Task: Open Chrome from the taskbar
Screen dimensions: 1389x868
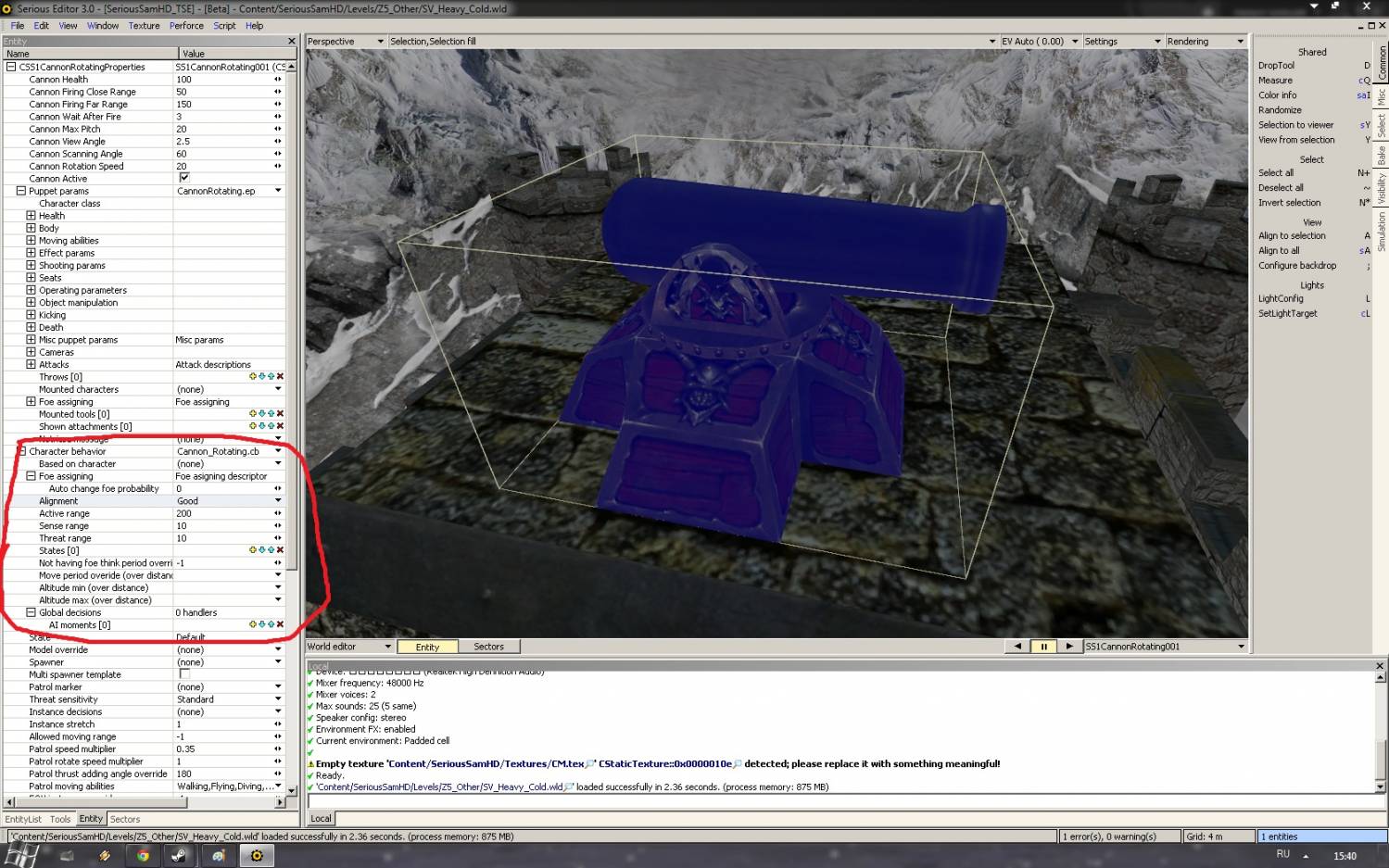Action: tap(143, 856)
